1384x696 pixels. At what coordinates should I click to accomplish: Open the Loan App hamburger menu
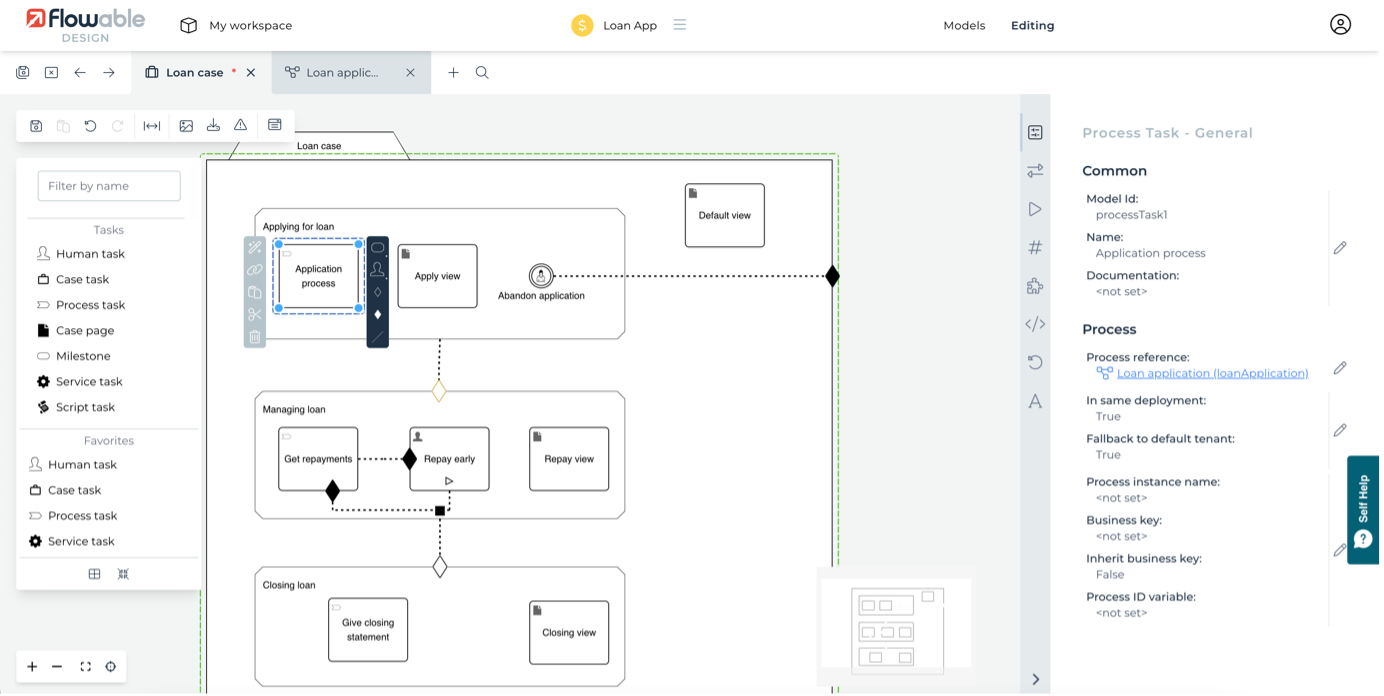click(680, 25)
